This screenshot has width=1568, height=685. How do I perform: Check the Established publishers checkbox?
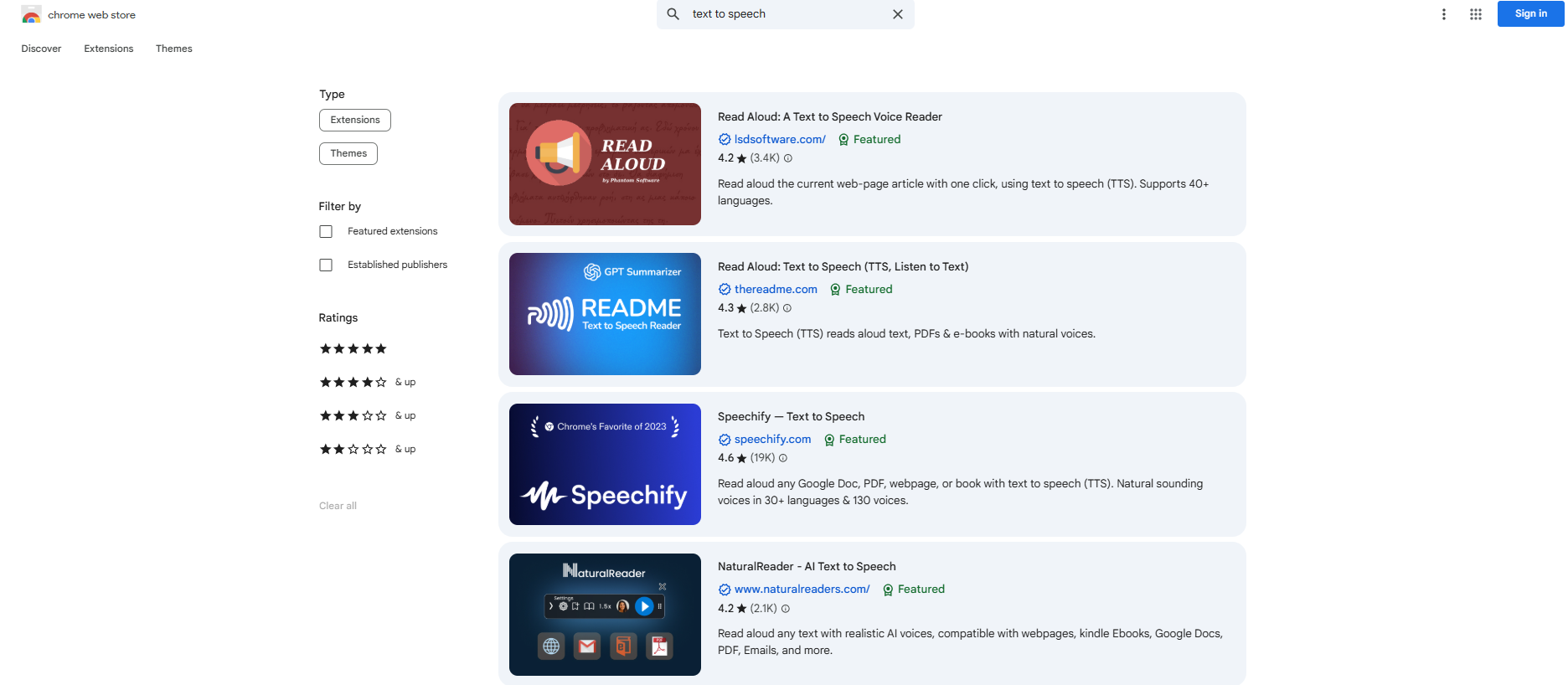click(326, 265)
